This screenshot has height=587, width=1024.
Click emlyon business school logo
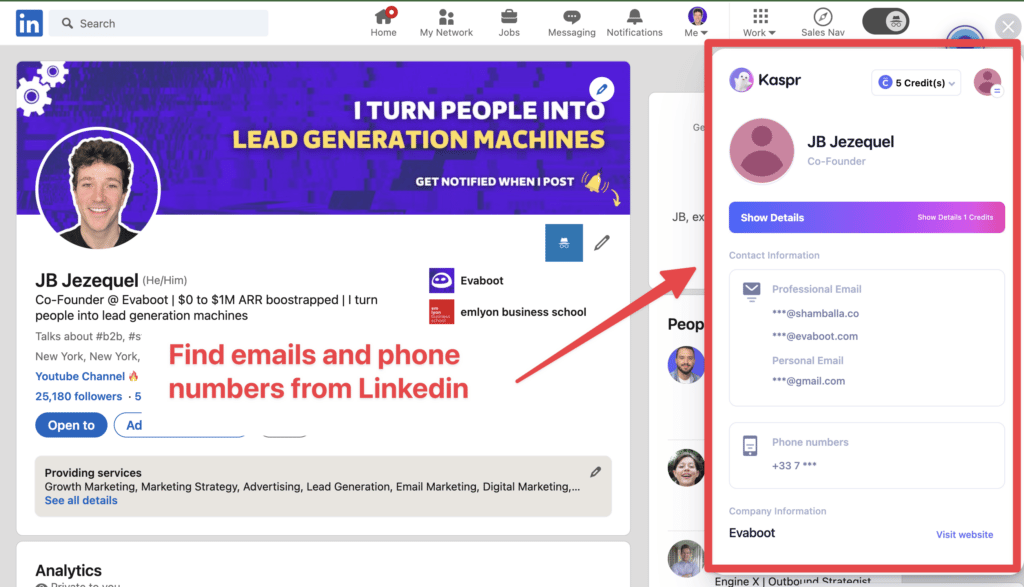click(441, 312)
